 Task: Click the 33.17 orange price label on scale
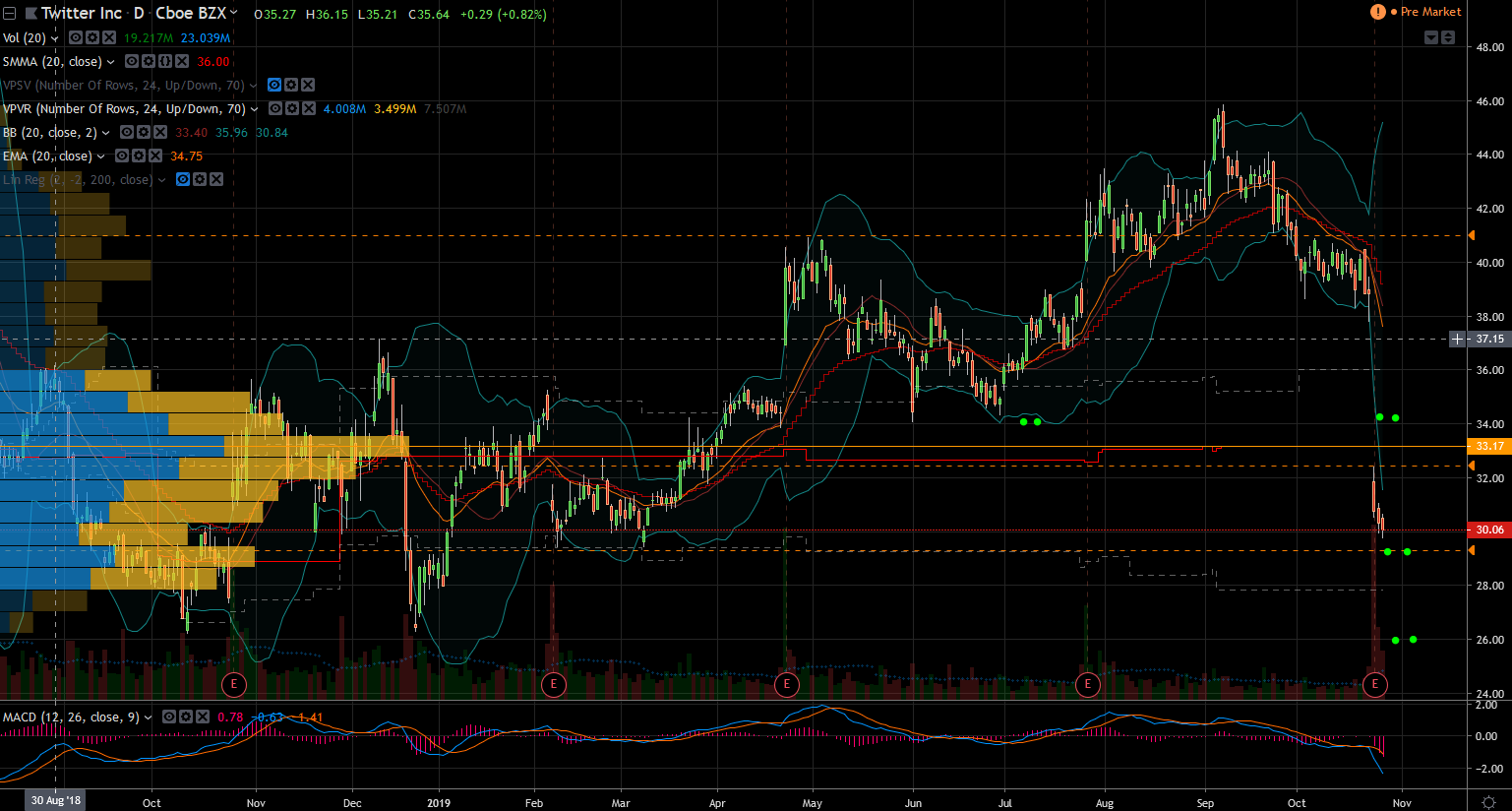coord(1489,446)
